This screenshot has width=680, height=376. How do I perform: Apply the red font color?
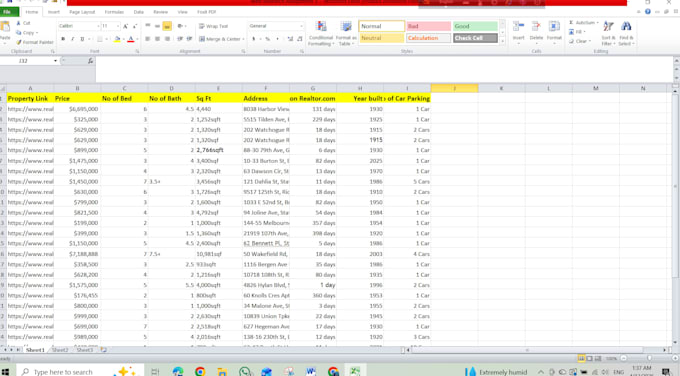pyautogui.click(x=131, y=39)
